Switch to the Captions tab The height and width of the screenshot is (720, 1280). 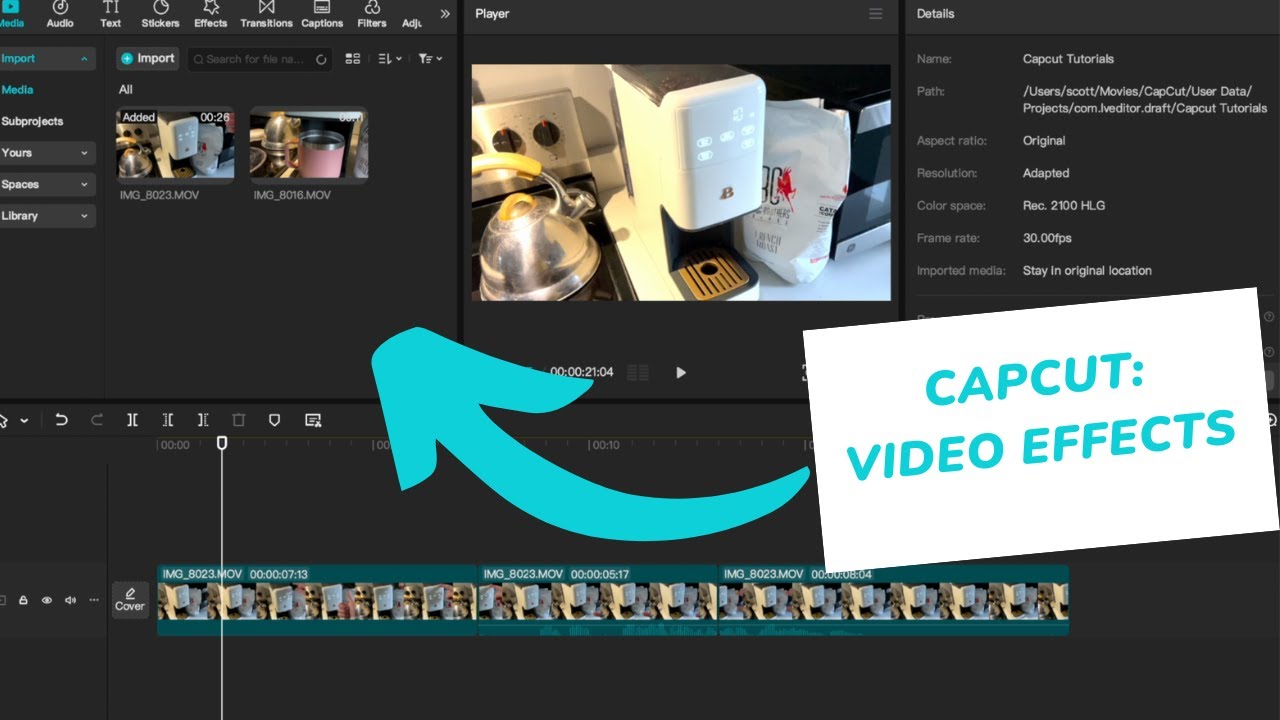click(x=322, y=14)
